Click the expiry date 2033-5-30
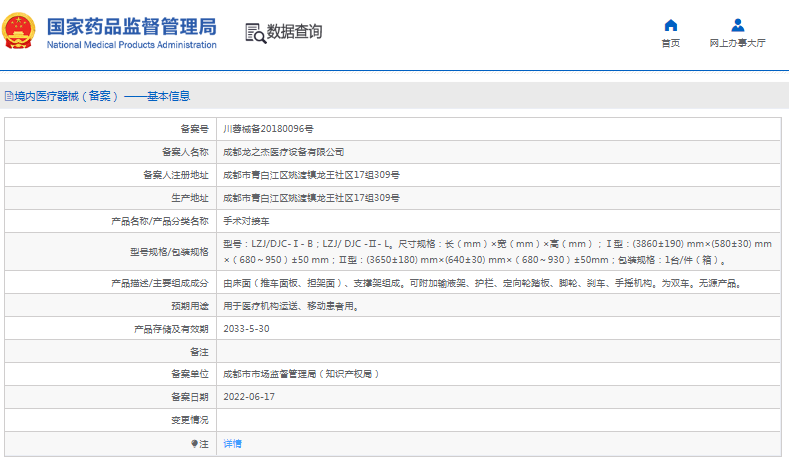 pyautogui.click(x=245, y=329)
